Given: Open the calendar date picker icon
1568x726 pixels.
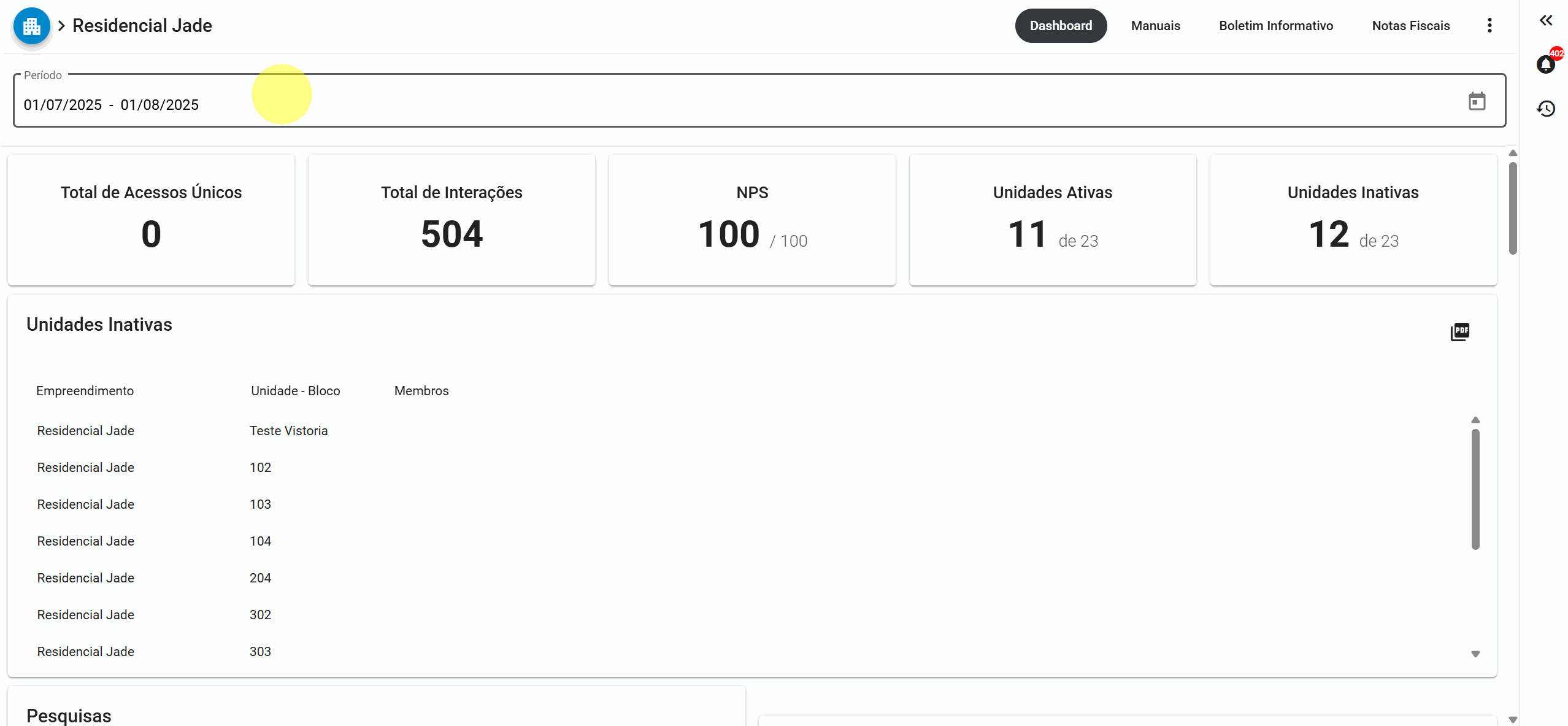Looking at the screenshot, I should (x=1477, y=101).
